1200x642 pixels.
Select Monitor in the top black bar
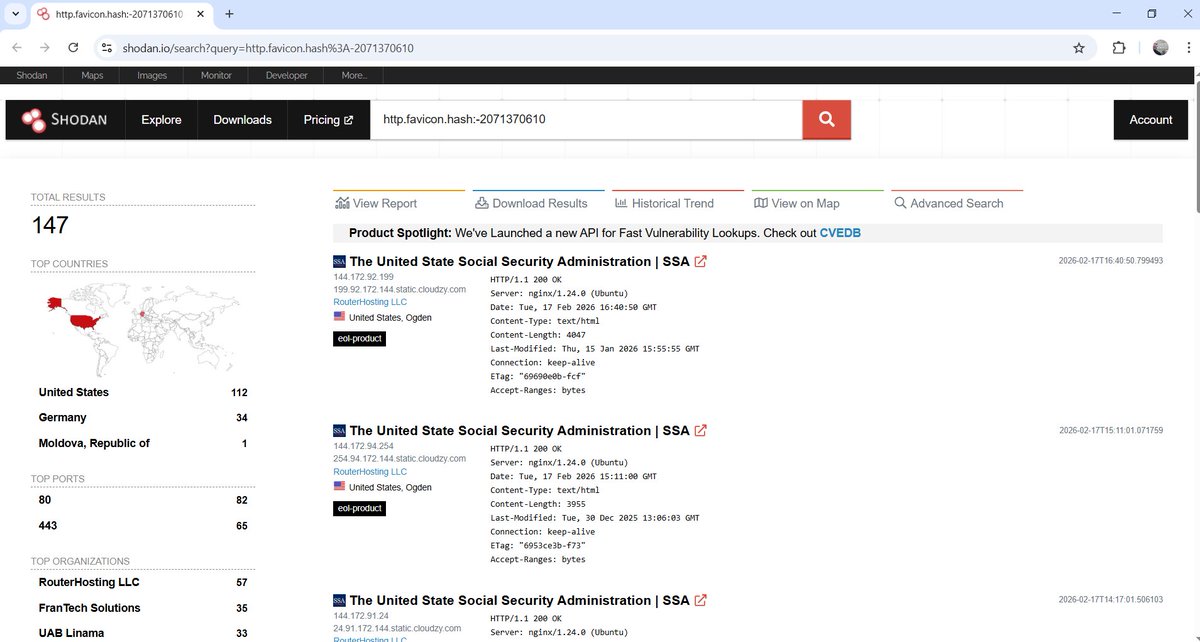[216, 75]
